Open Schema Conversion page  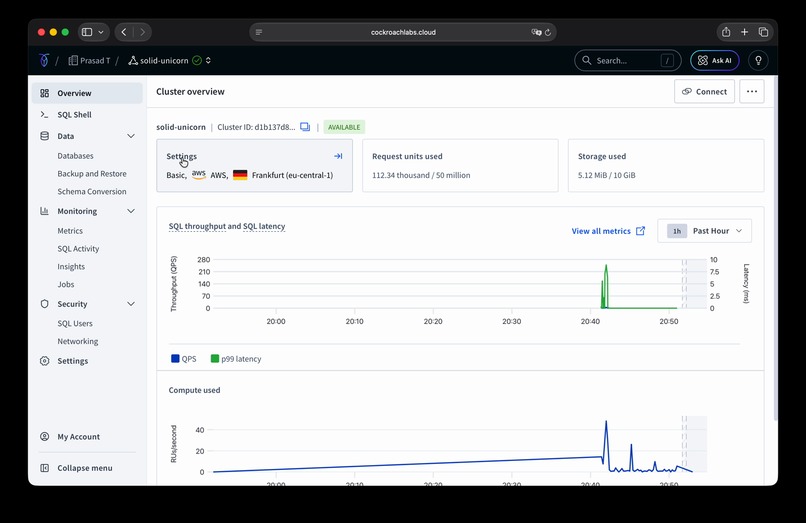pyautogui.click(x=92, y=191)
